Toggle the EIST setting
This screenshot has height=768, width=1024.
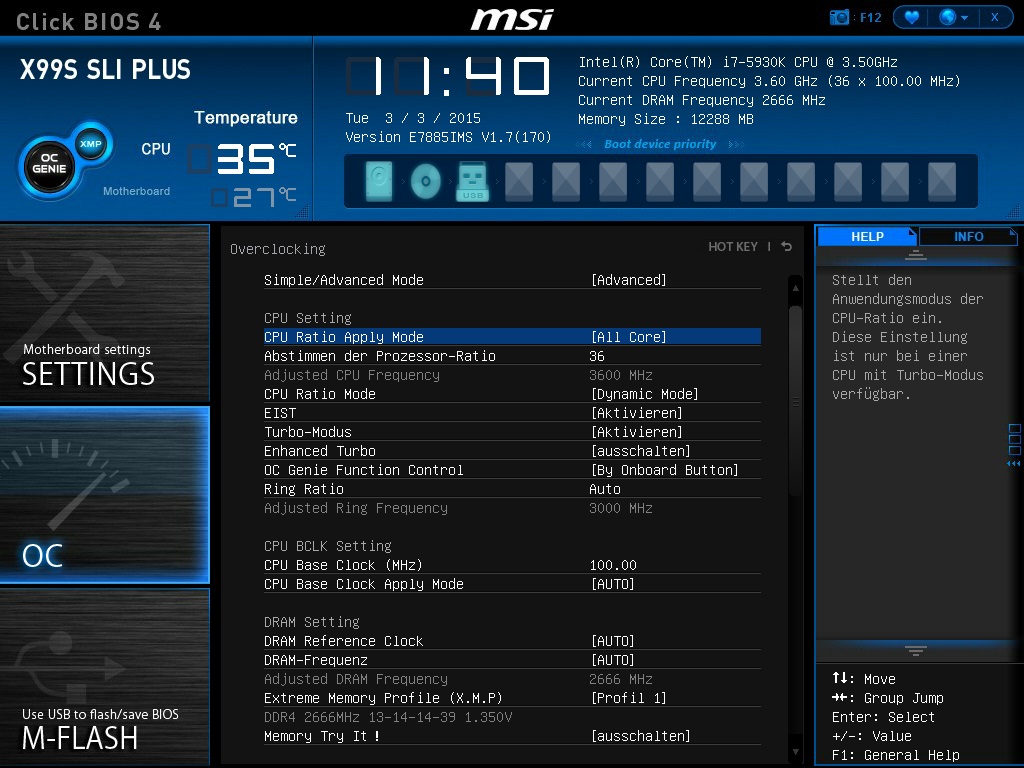coord(512,413)
